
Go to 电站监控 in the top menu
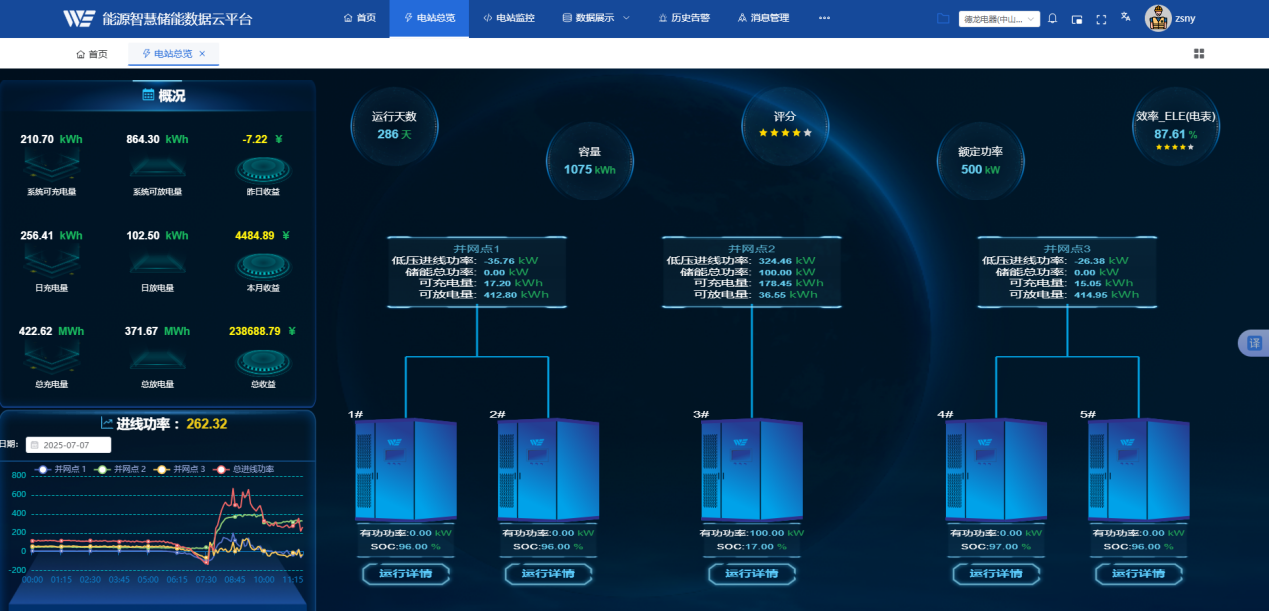[x=508, y=18]
